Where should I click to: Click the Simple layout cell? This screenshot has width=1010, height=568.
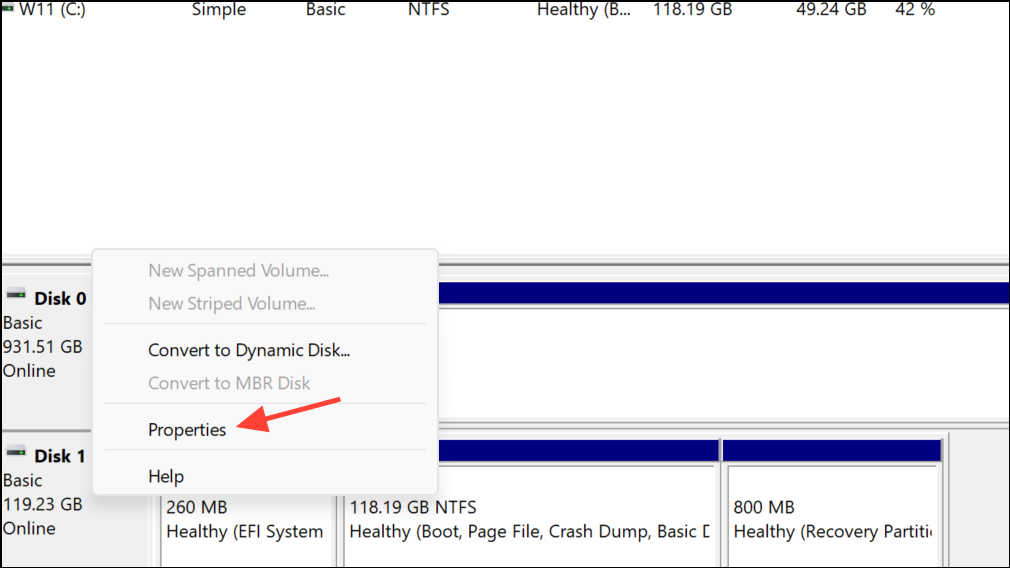218,9
